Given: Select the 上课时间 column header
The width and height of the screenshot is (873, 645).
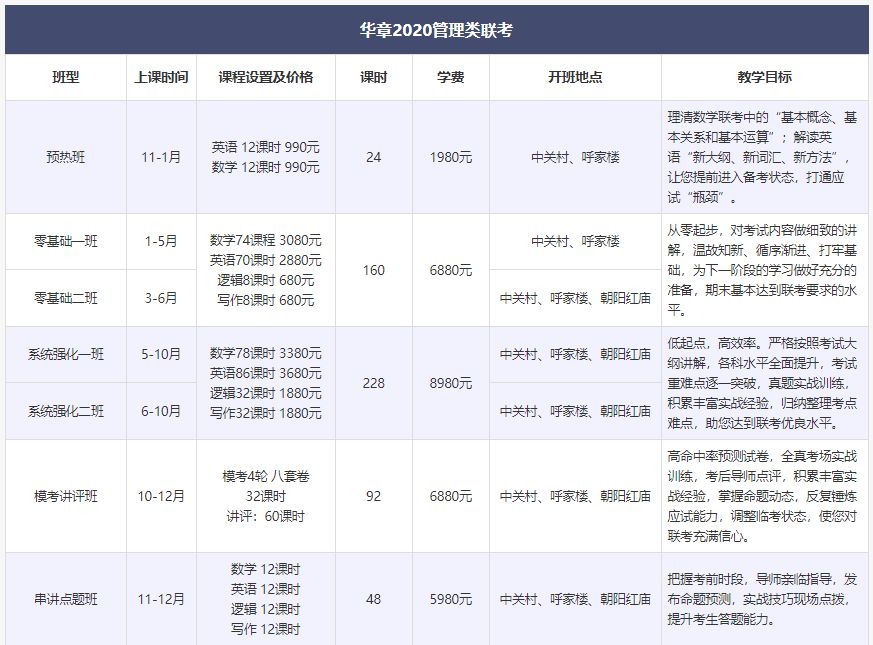Looking at the screenshot, I should [161, 77].
